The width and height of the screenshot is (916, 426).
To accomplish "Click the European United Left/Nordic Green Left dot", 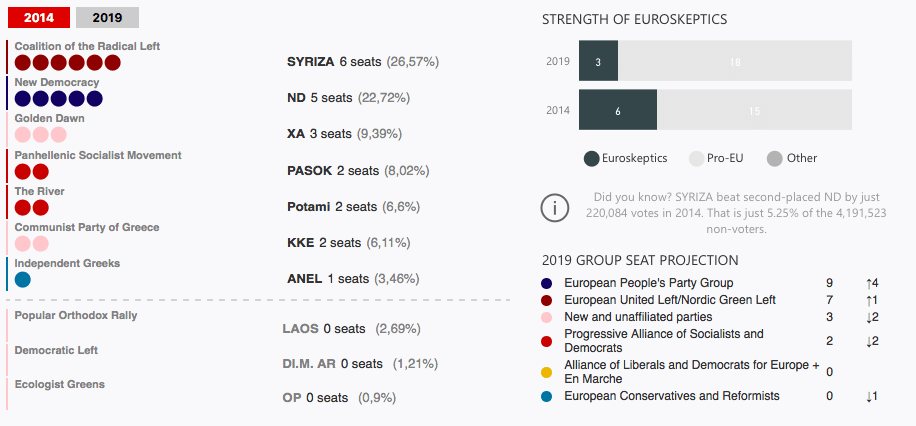I will coord(545,300).
